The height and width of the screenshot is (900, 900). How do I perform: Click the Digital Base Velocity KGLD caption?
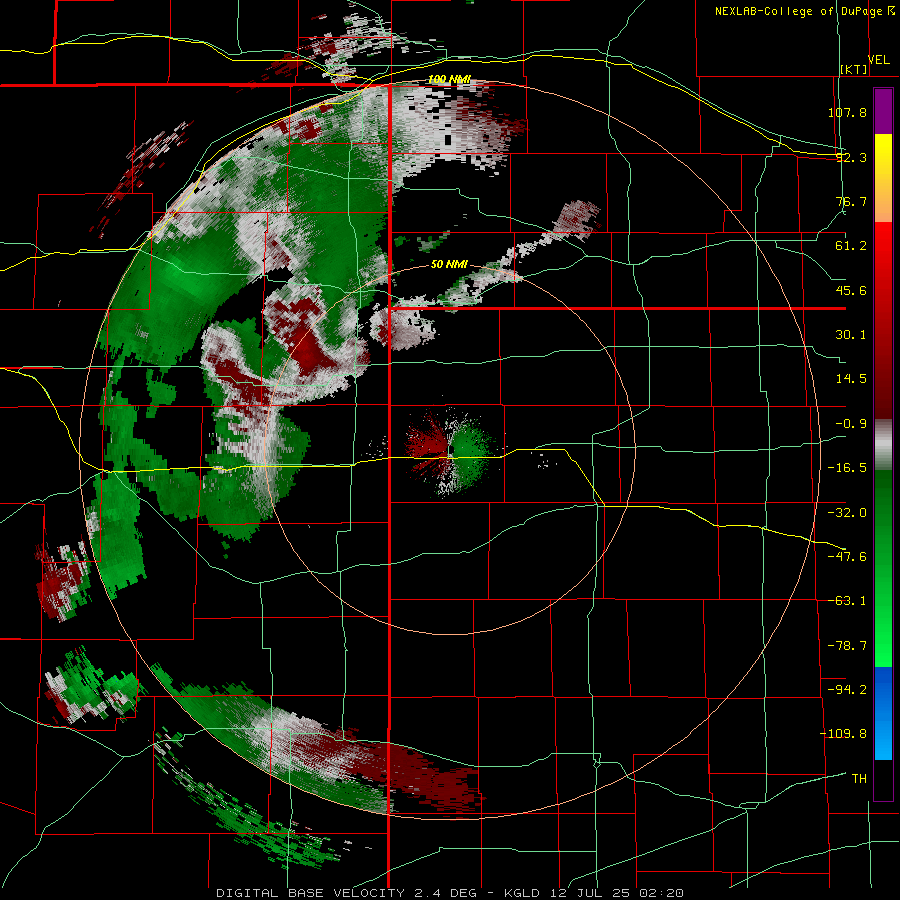(x=450, y=893)
